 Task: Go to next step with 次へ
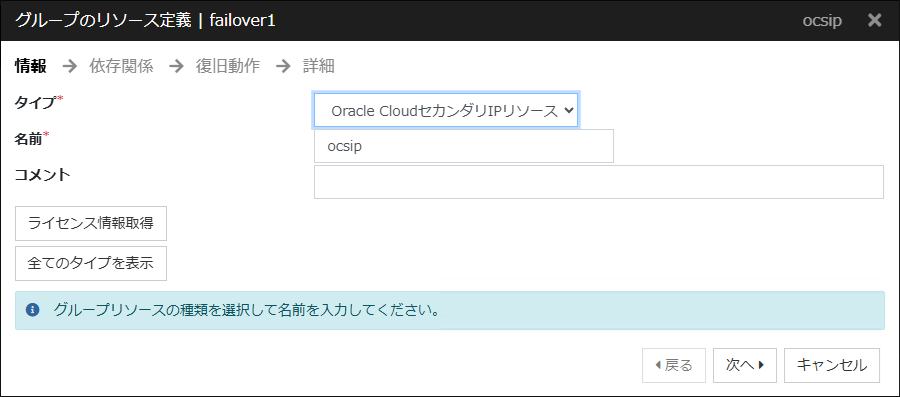click(x=744, y=365)
